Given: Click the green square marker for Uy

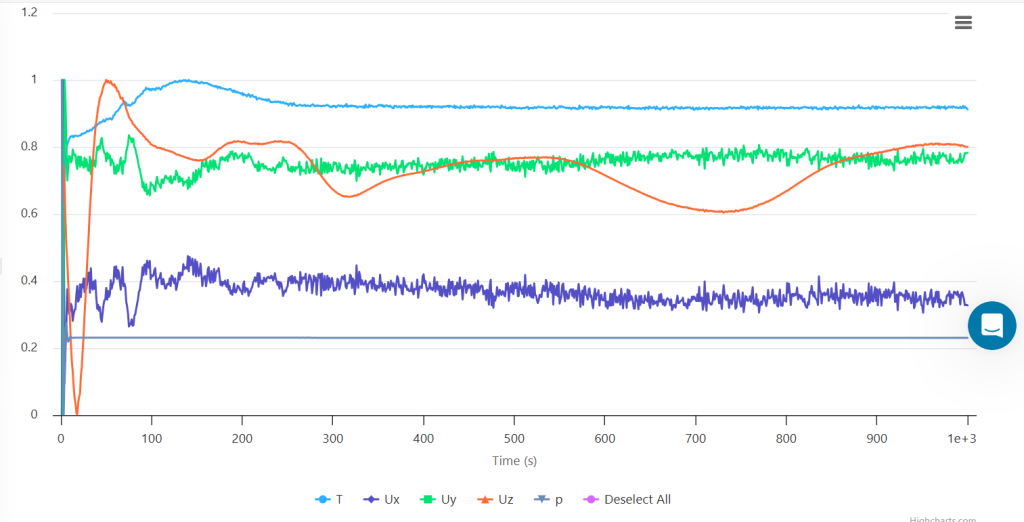Looking at the screenshot, I should click(427, 499).
